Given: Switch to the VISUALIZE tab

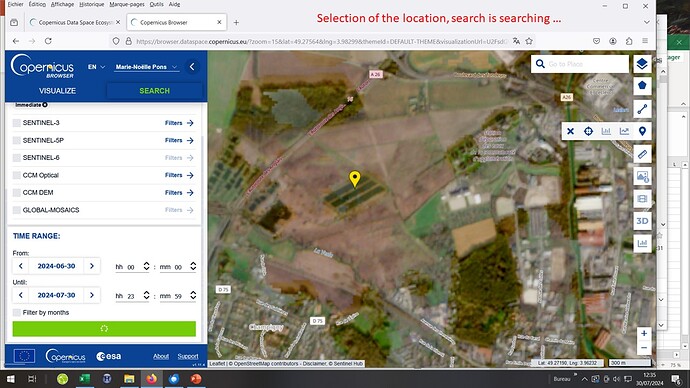Looking at the screenshot, I should point(57,91).
